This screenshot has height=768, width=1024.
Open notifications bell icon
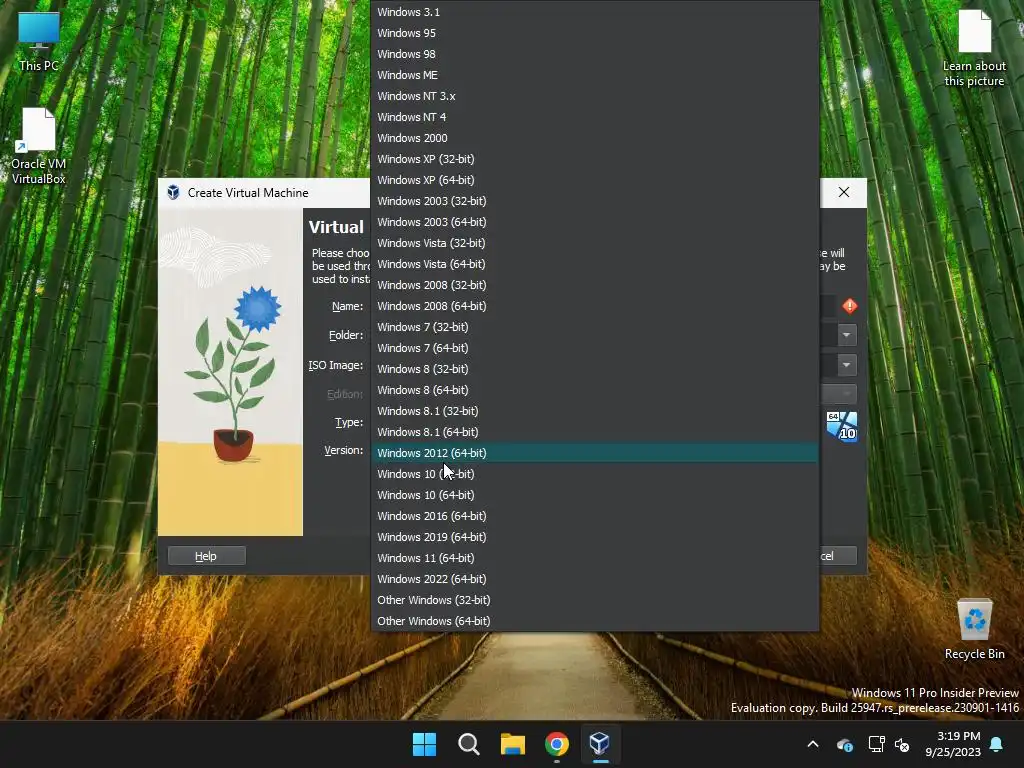tap(997, 744)
